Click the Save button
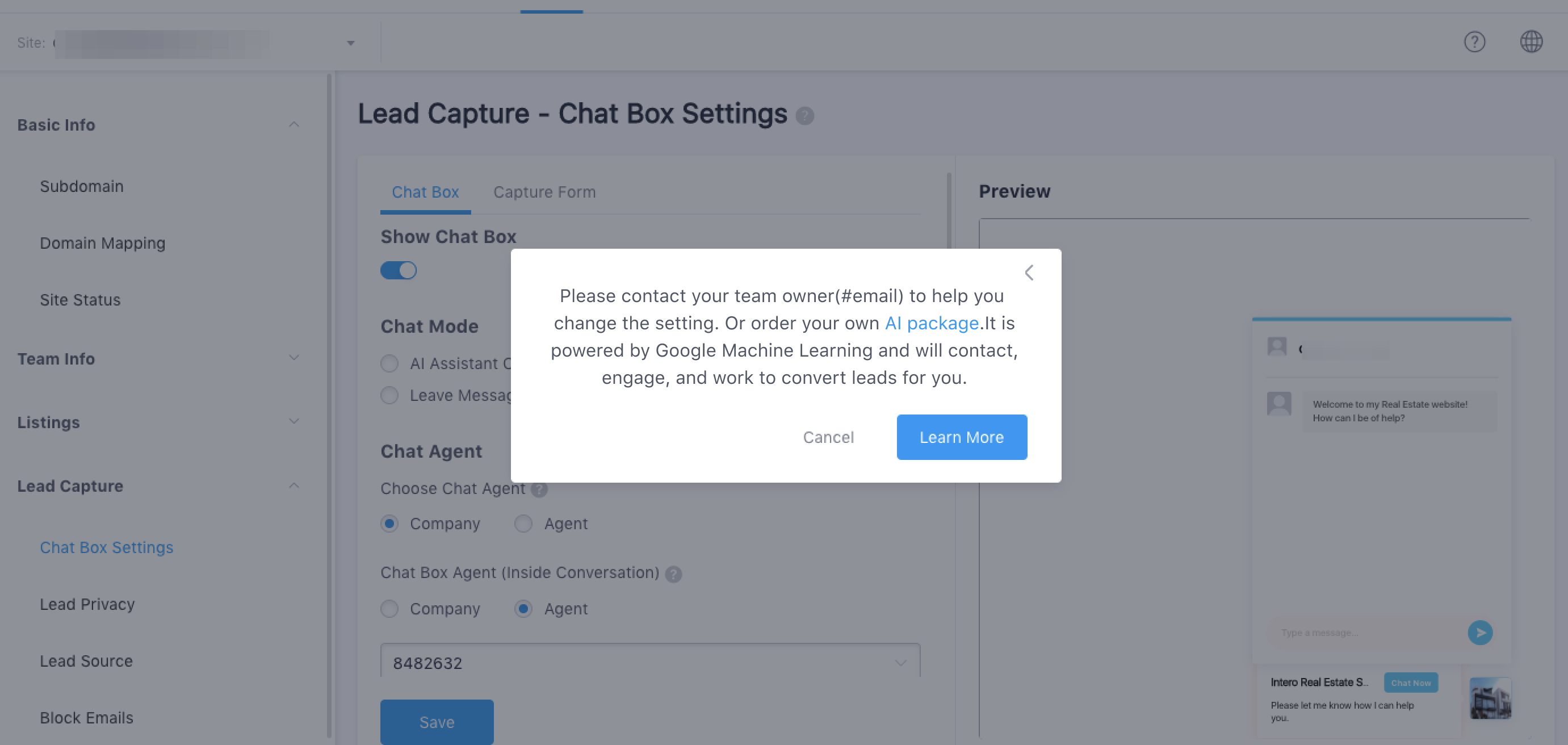 tap(437, 722)
